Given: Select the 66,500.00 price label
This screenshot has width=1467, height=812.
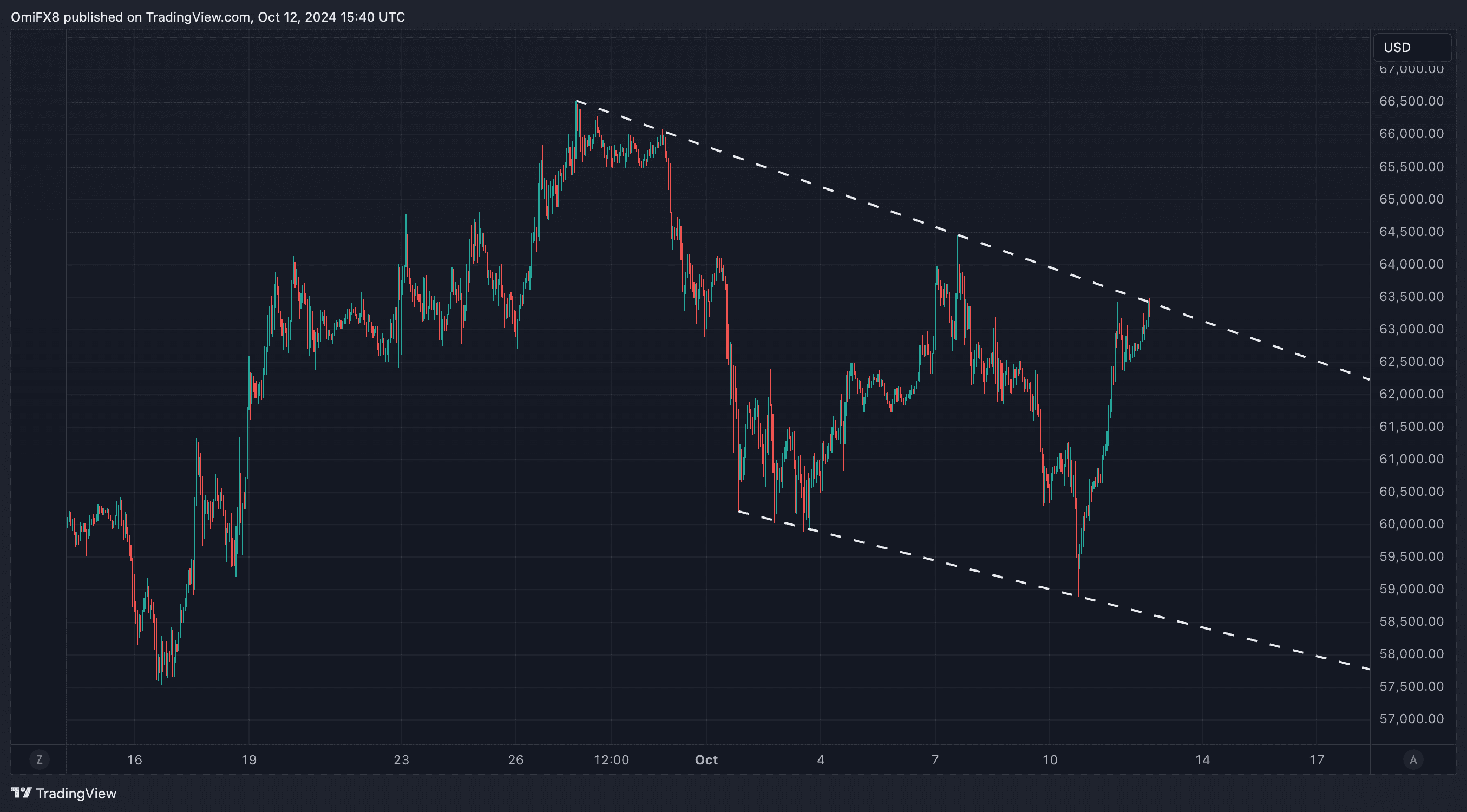Looking at the screenshot, I should pyautogui.click(x=1411, y=101).
